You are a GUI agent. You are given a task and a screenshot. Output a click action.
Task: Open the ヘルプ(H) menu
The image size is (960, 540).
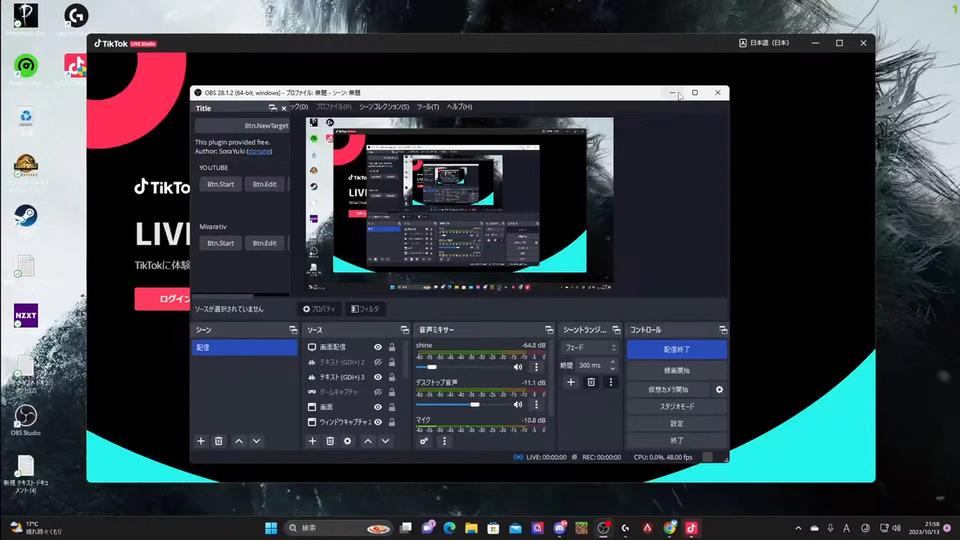pos(459,107)
